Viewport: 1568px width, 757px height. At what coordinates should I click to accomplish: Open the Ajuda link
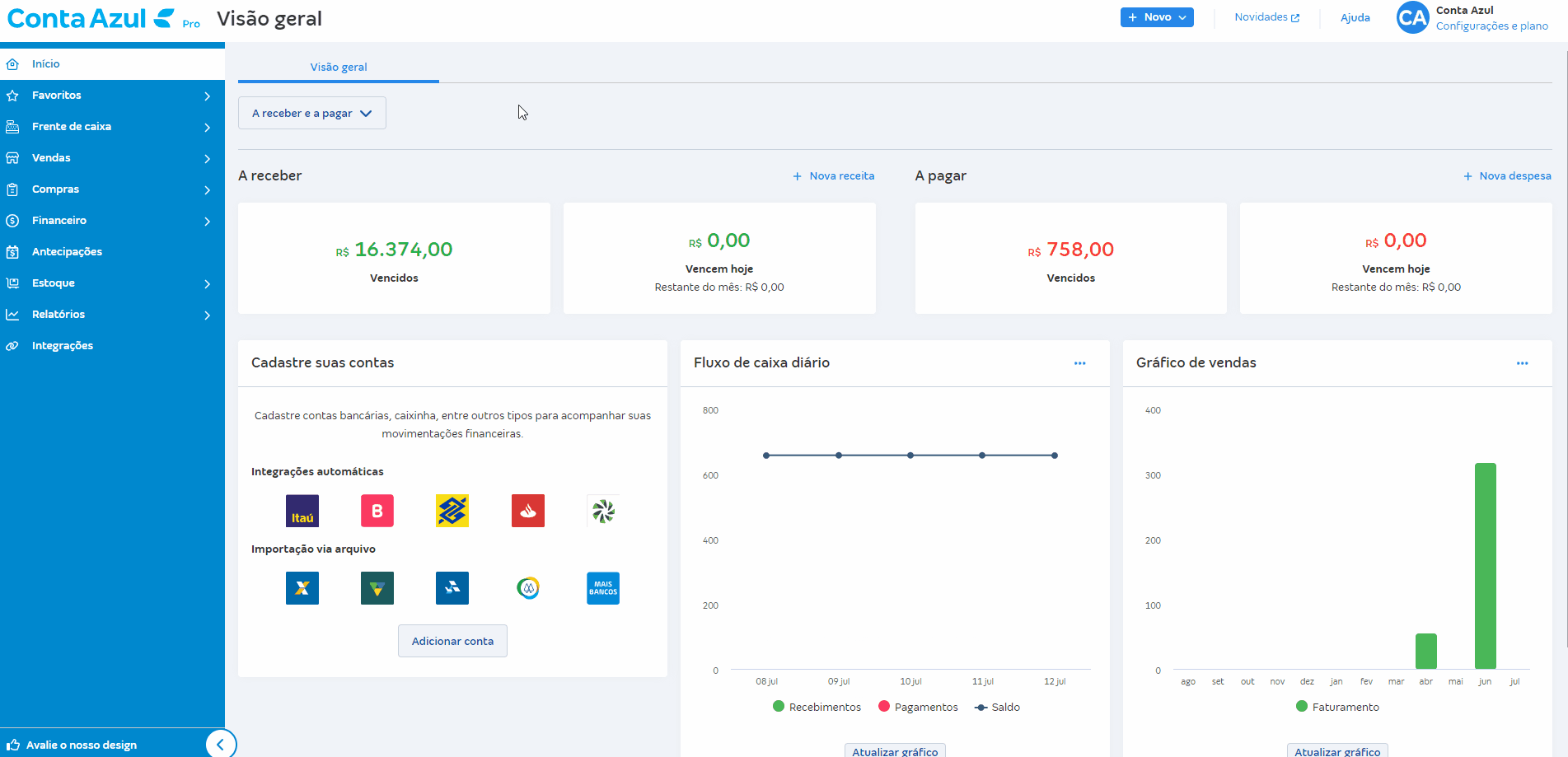[x=1355, y=17]
